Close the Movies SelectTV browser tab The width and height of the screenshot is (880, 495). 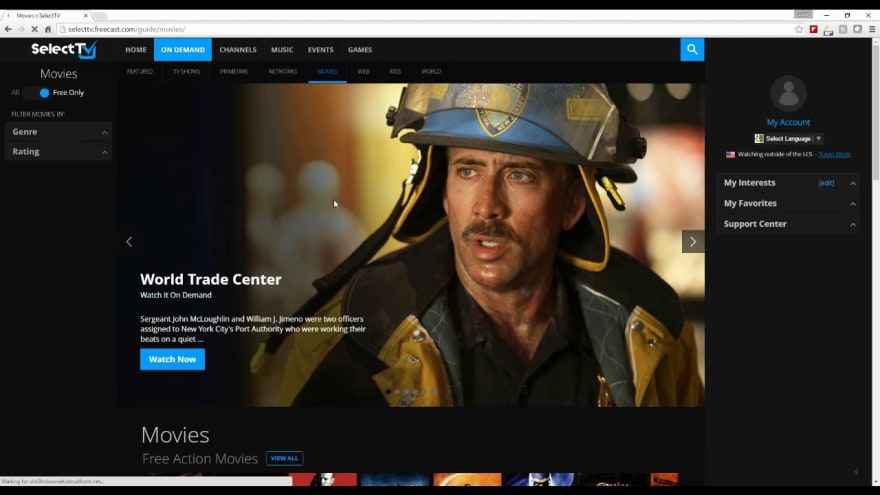point(85,16)
